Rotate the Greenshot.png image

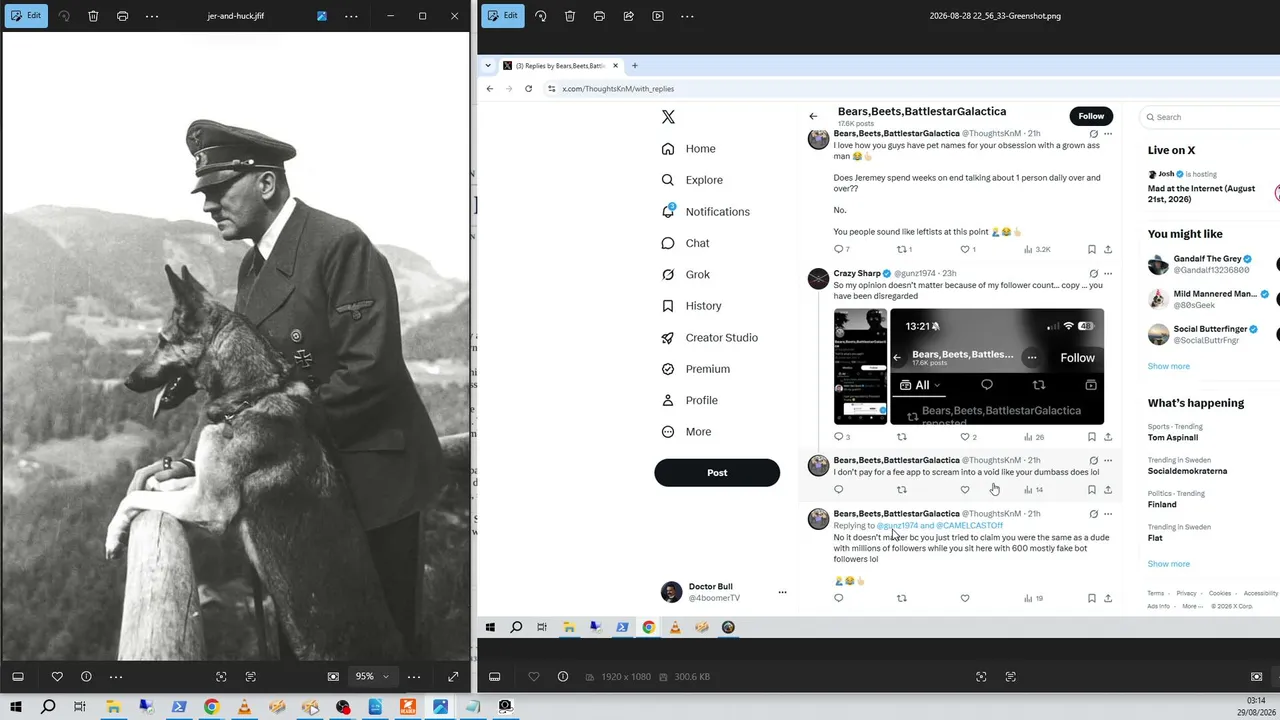(540, 16)
